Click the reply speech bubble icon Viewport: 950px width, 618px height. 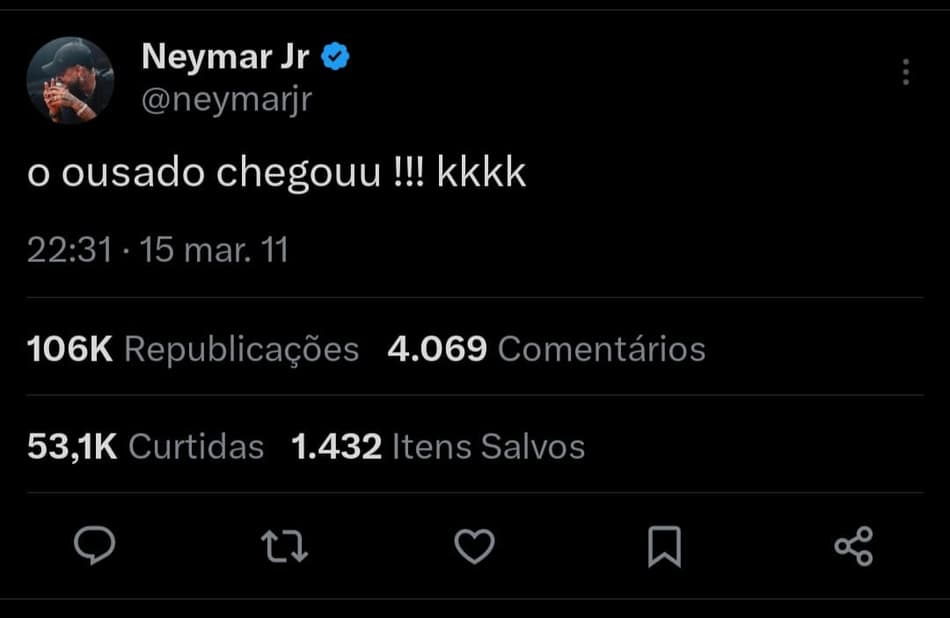click(95, 546)
